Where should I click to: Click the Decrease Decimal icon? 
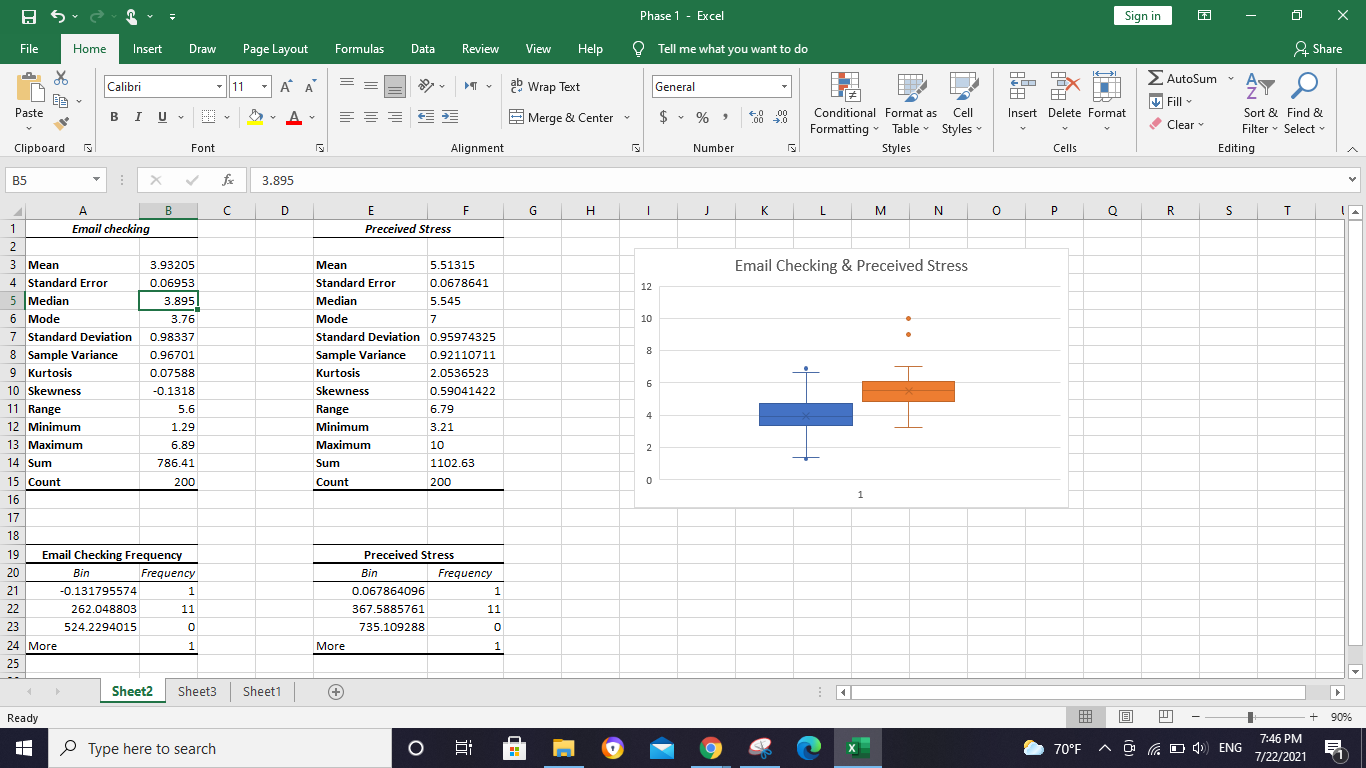tap(781, 118)
